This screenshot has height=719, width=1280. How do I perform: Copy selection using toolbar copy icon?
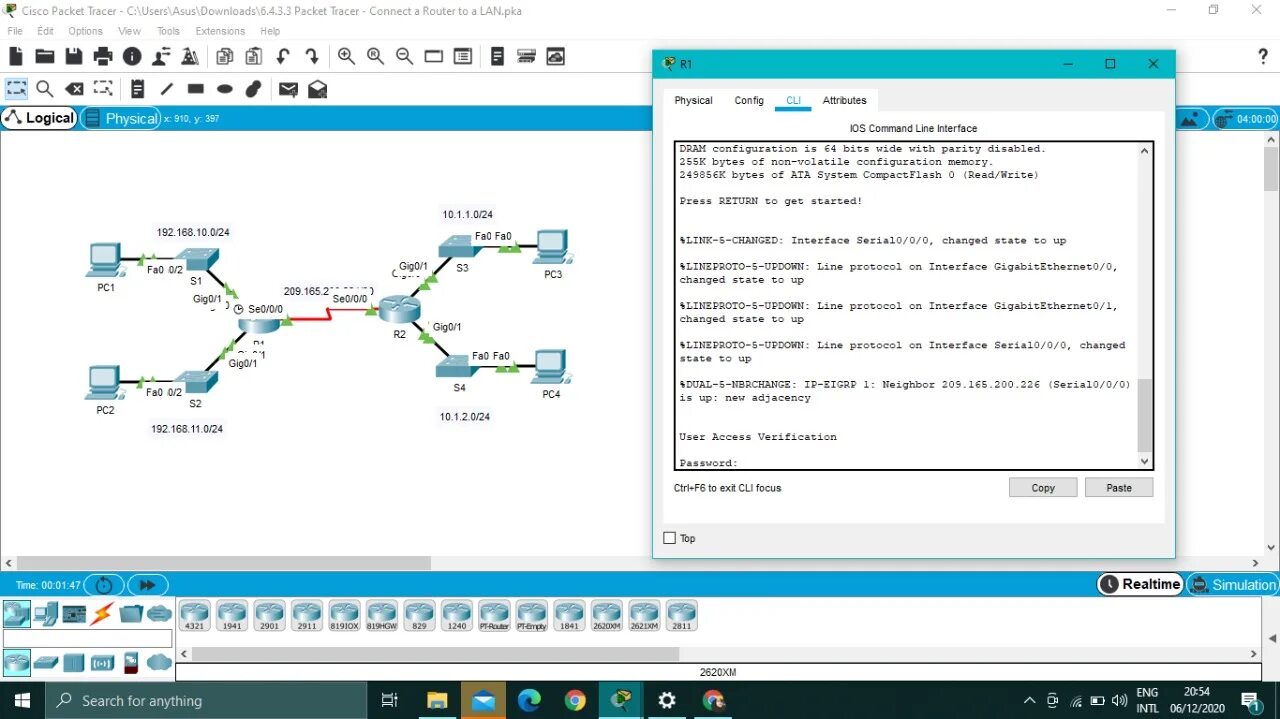click(x=225, y=57)
